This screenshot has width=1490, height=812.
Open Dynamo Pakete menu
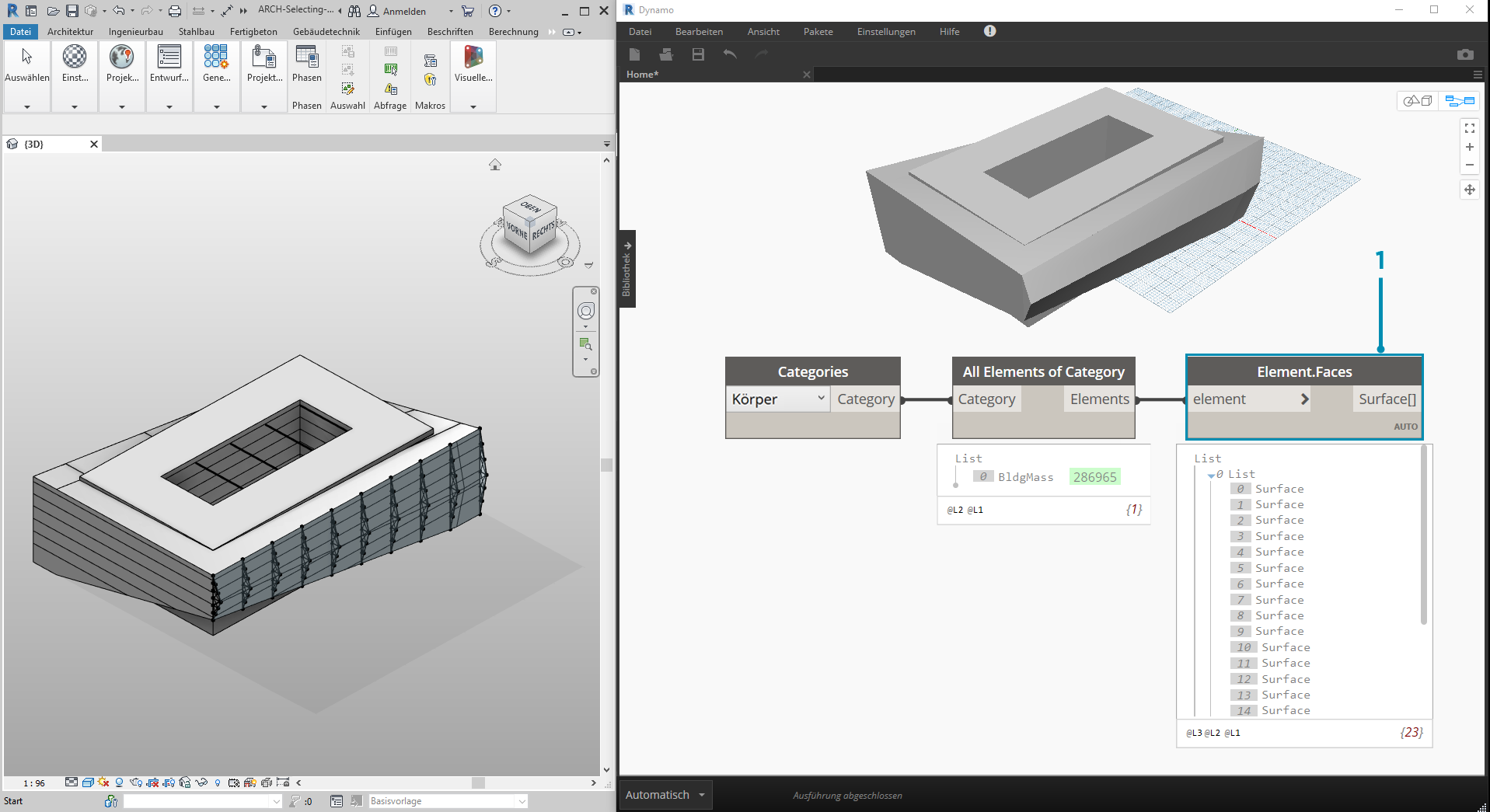[x=818, y=32]
